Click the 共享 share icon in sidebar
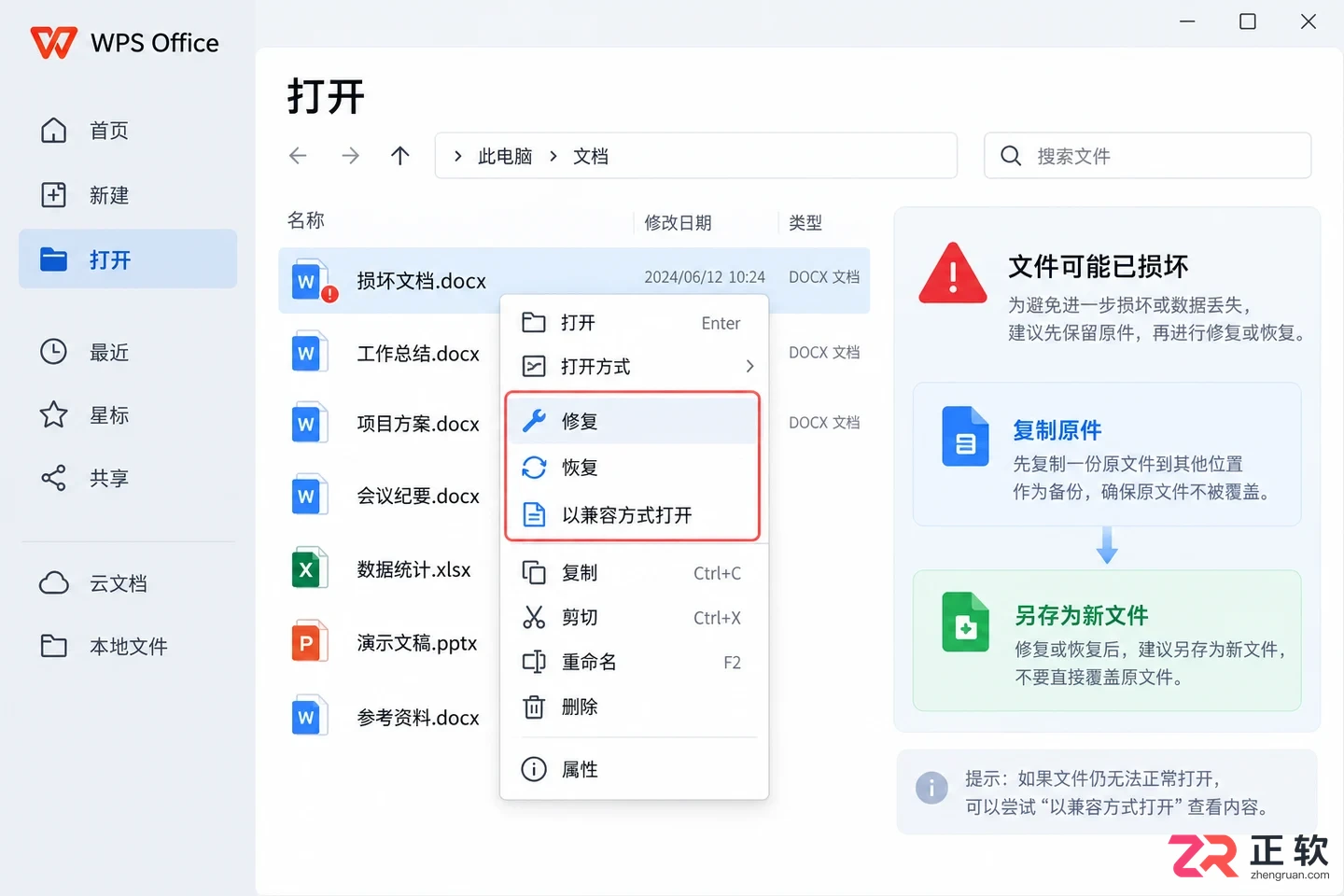 coord(54,478)
